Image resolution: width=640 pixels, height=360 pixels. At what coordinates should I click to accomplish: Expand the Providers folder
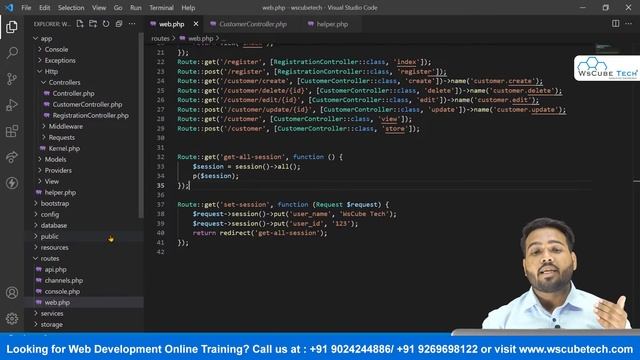pyautogui.click(x=58, y=171)
